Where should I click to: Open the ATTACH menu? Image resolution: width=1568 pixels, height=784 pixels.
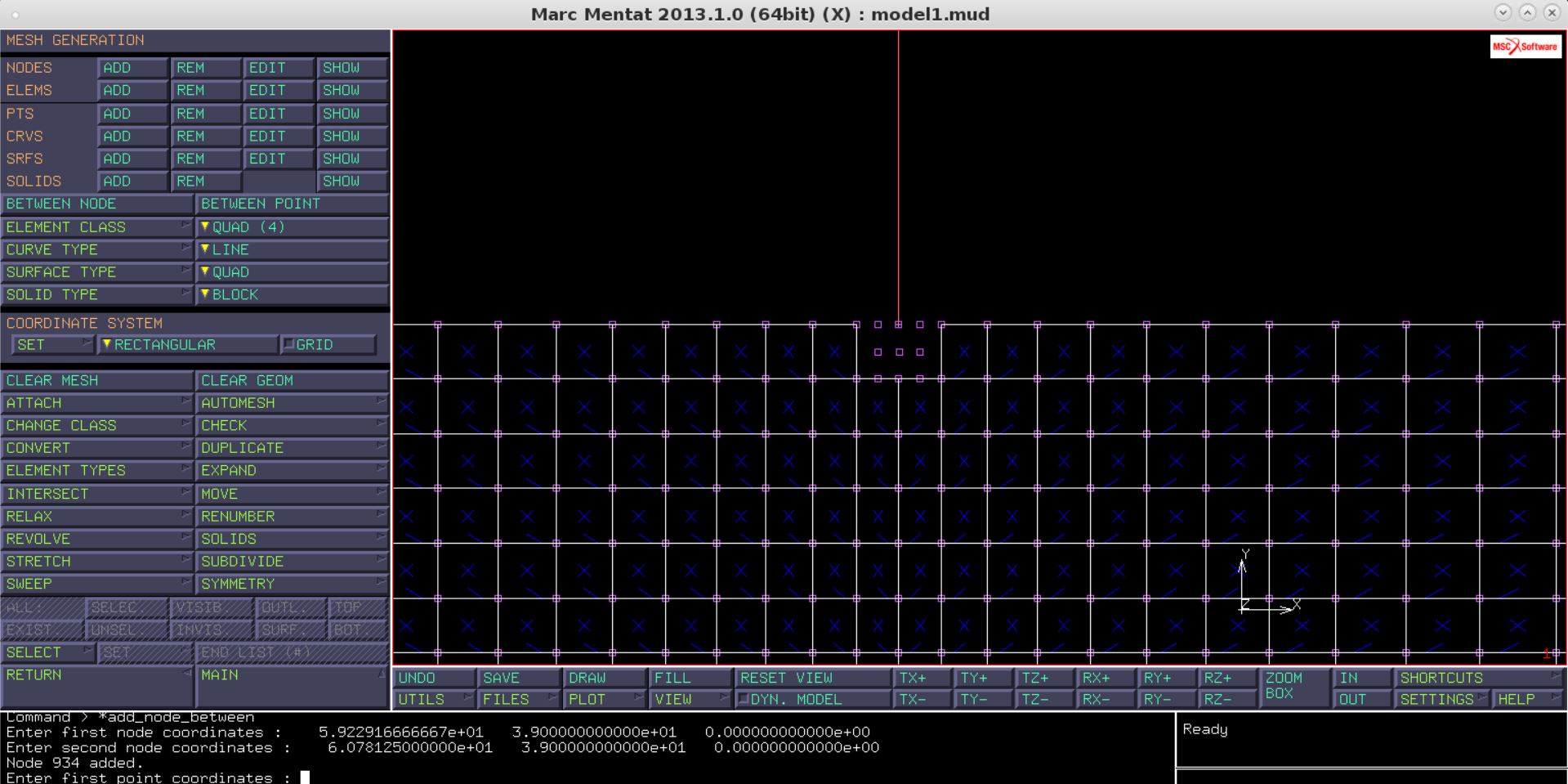coord(97,403)
